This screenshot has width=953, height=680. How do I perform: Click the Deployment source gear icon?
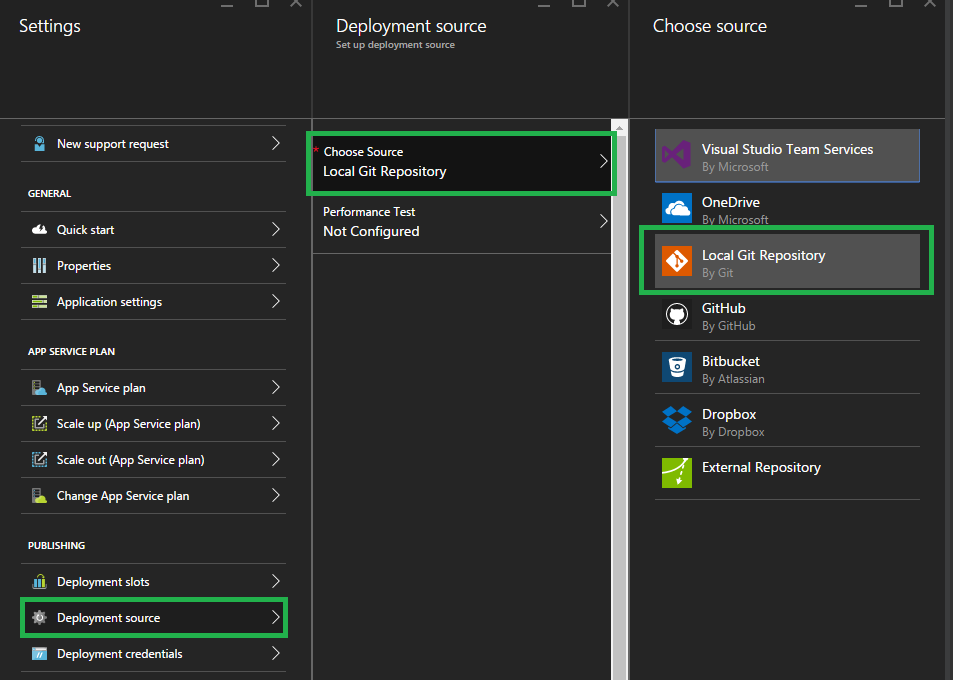pos(39,618)
